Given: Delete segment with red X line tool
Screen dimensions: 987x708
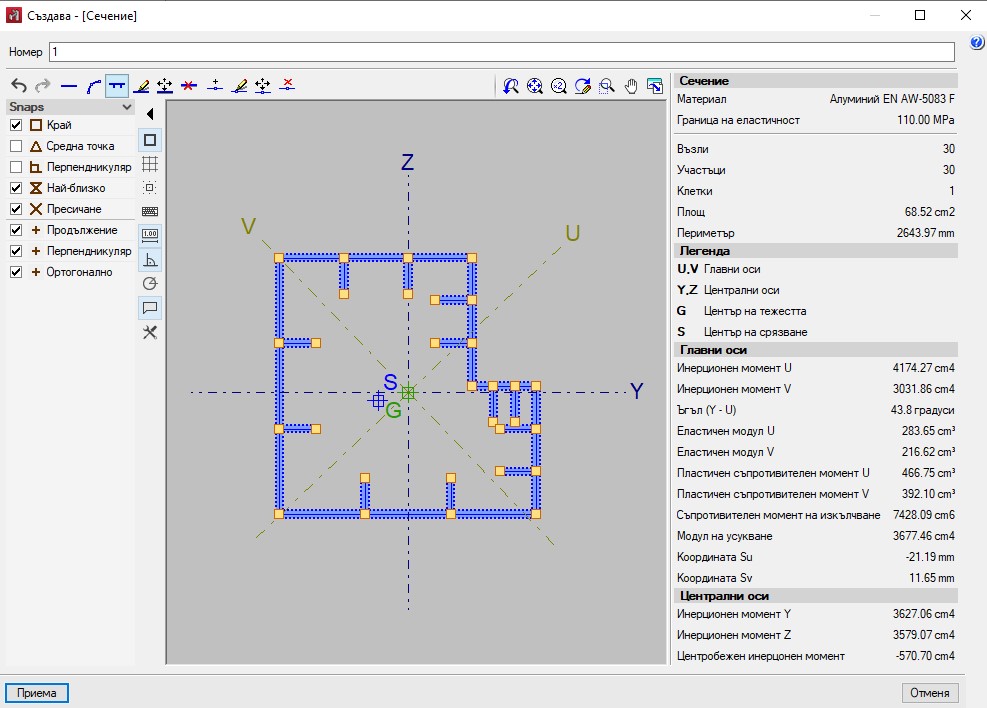Looking at the screenshot, I should (189, 86).
